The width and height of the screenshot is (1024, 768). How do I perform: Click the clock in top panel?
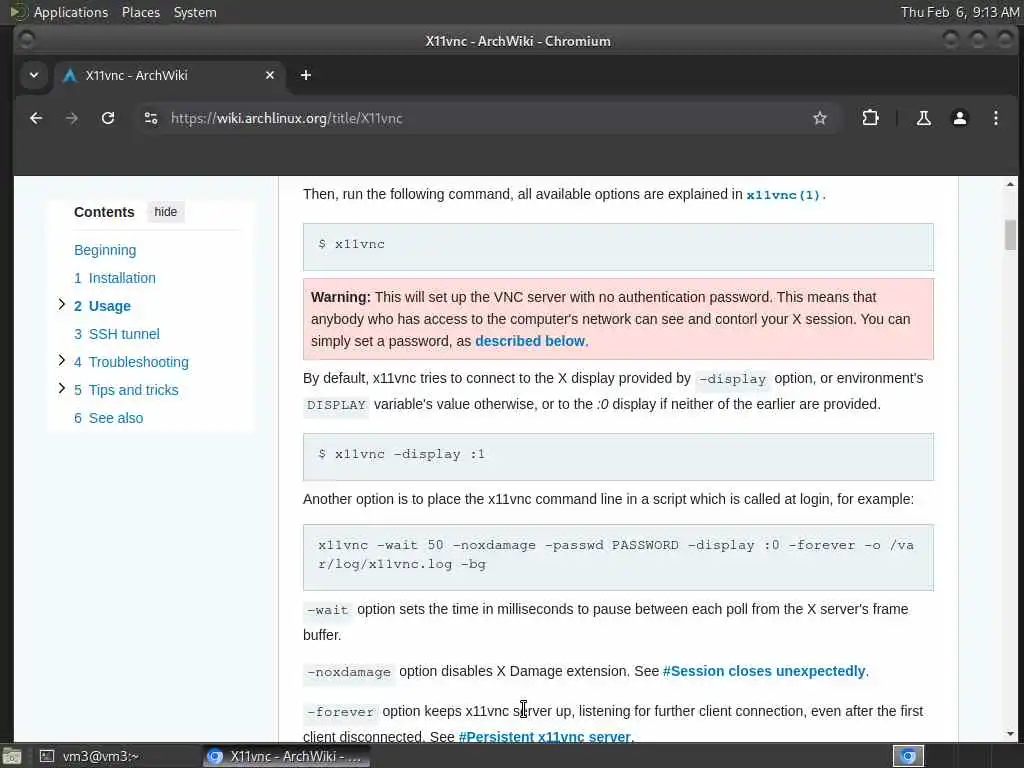click(x=960, y=12)
